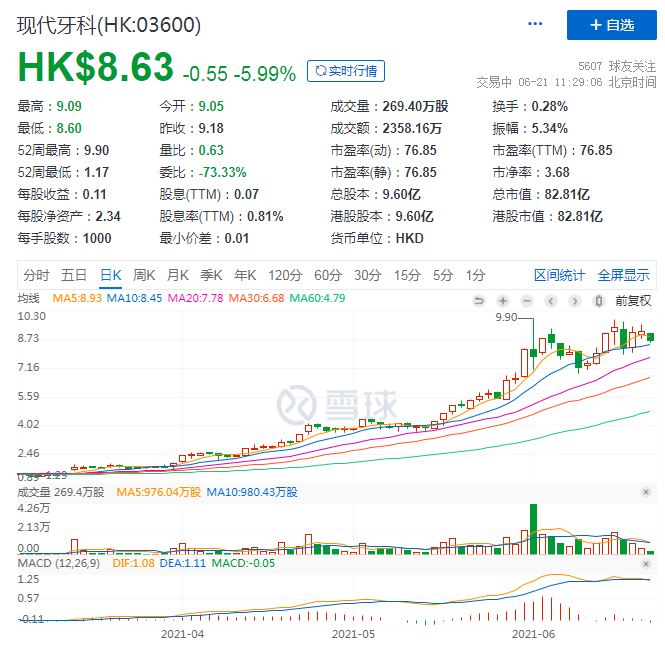Switch to 15分 interval tab
The width and height of the screenshot is (665, 652).
pos(407,275)
